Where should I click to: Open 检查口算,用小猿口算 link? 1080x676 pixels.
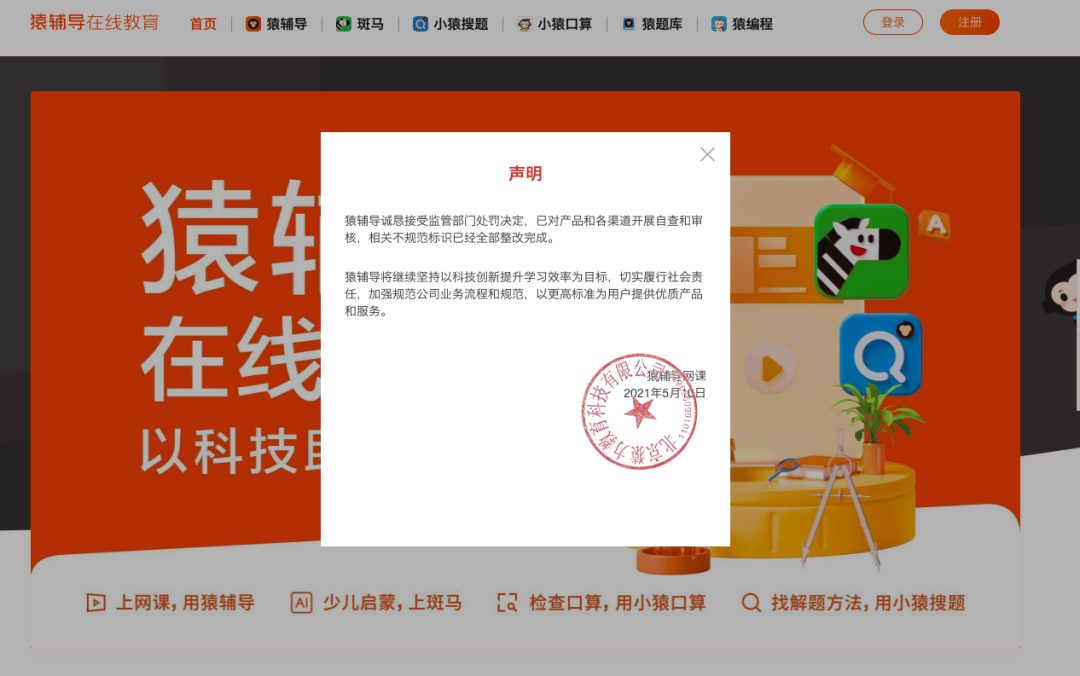(617, 603)
